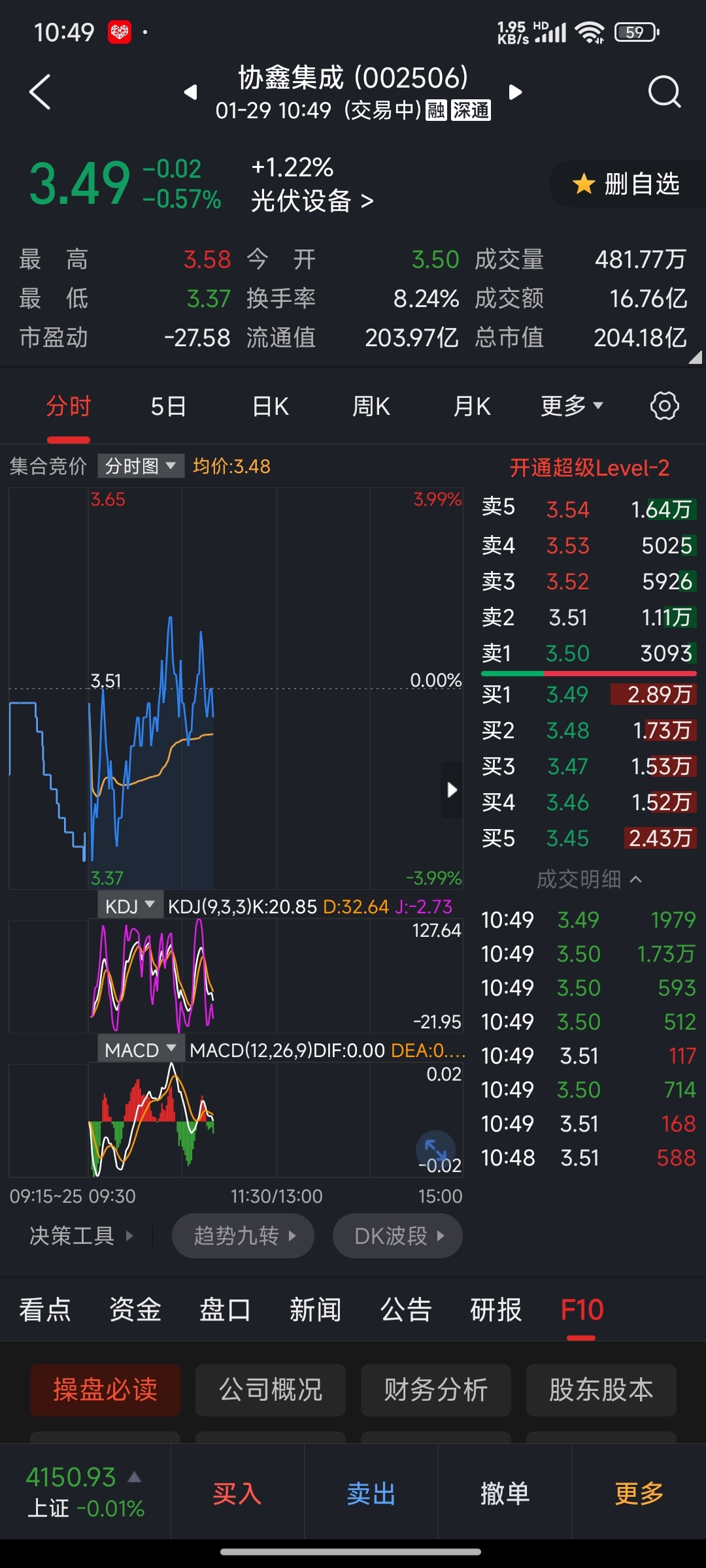Switch to 分时 chart tab
The height and width of the screenshot is (1568, 706).
click(x=68, y=406)
